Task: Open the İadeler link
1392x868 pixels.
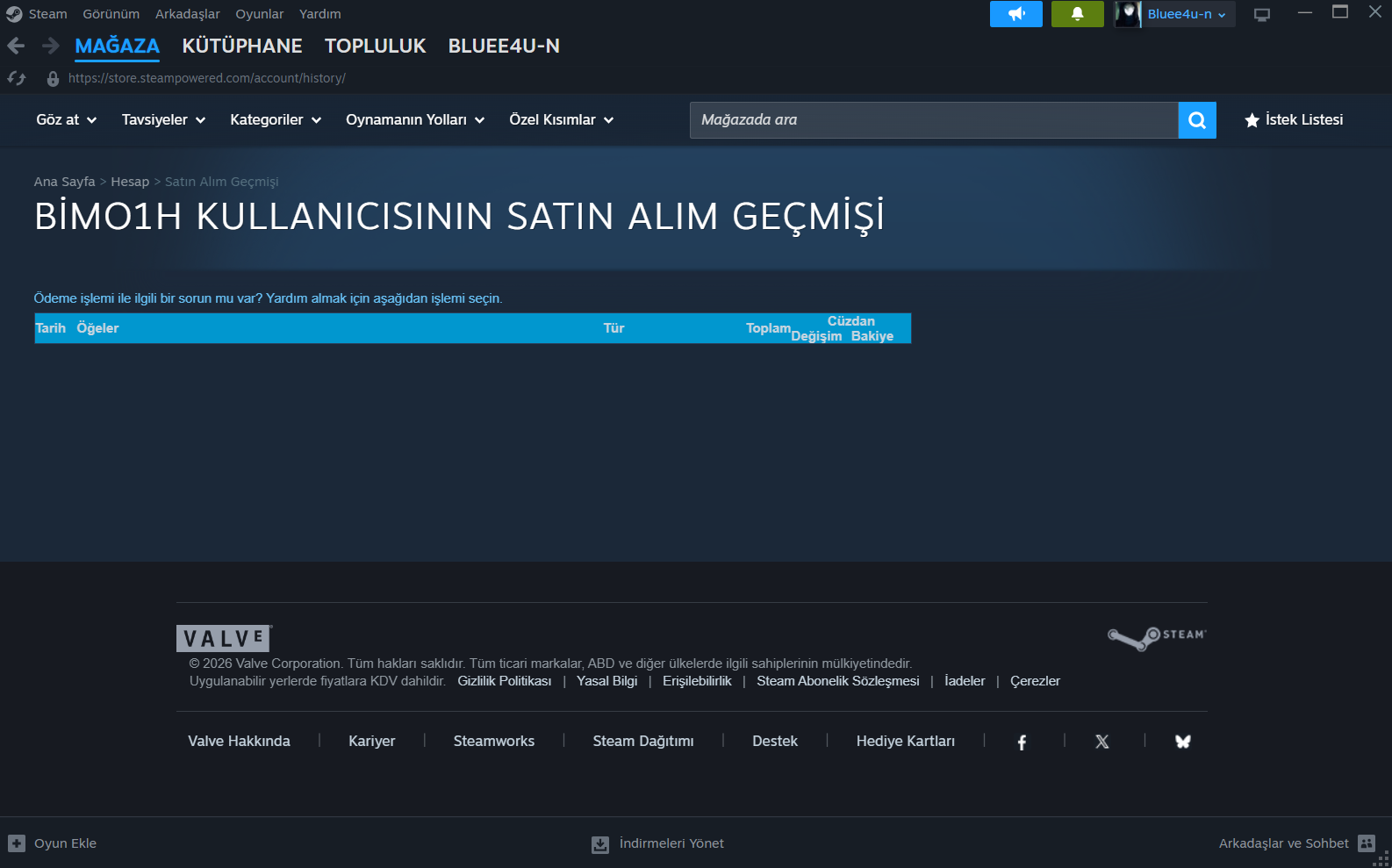Action: pyautogui.click(x=965, y=681)
